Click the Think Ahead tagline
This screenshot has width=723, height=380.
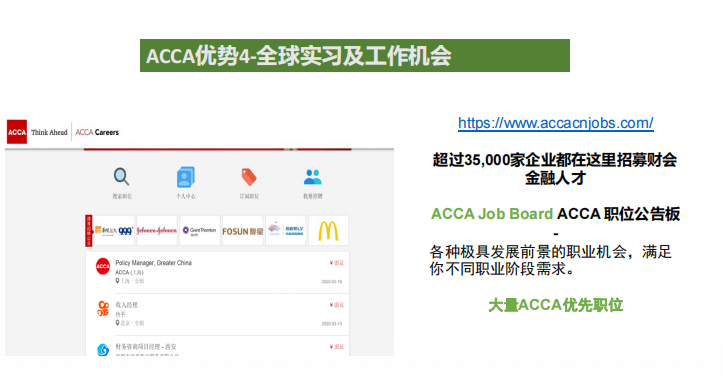point(49,132)
